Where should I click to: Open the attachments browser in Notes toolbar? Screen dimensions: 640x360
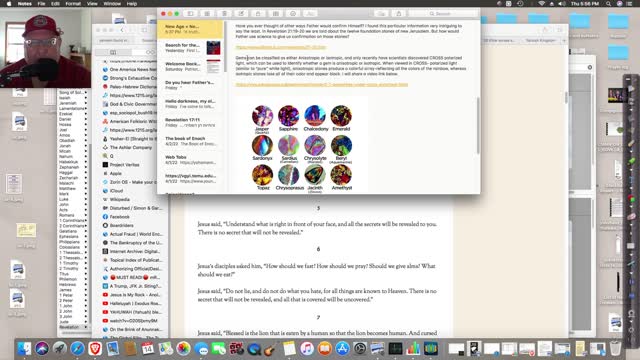coord(207,13)
